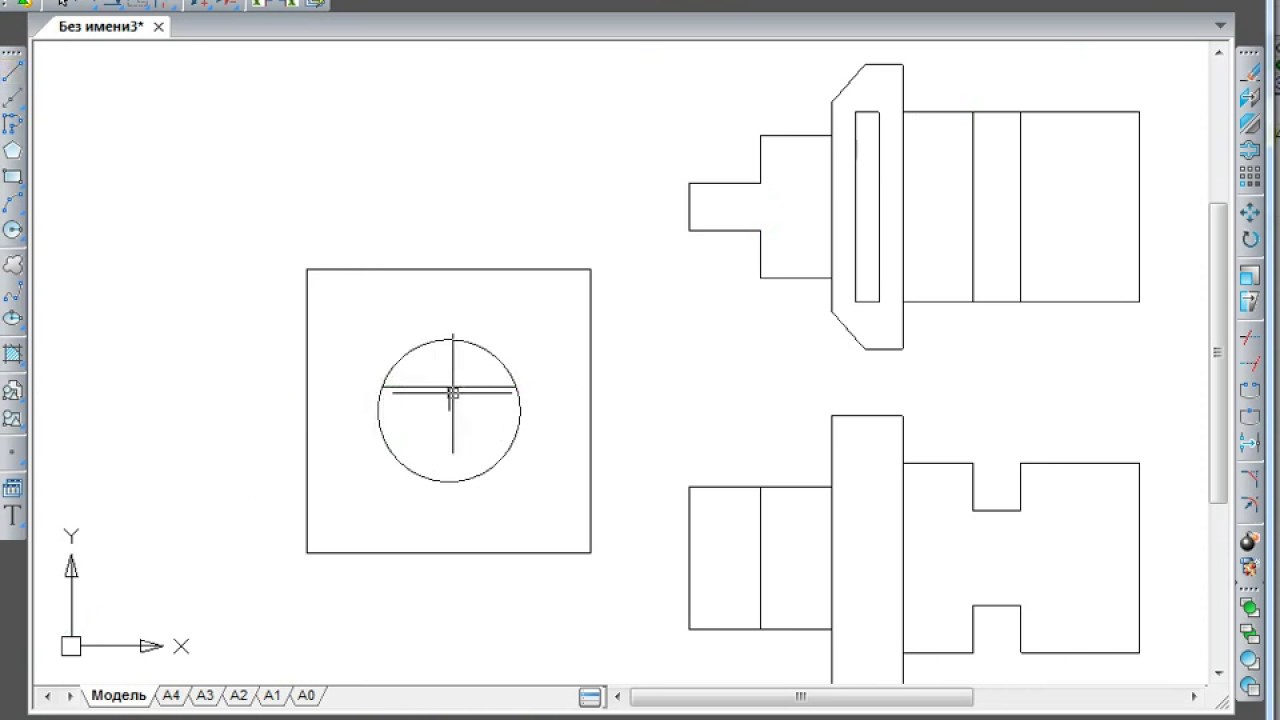Click the horizontal scrollbar left arrow
1280x720 pixels.
pyautogui.click(x=617, y=696)
